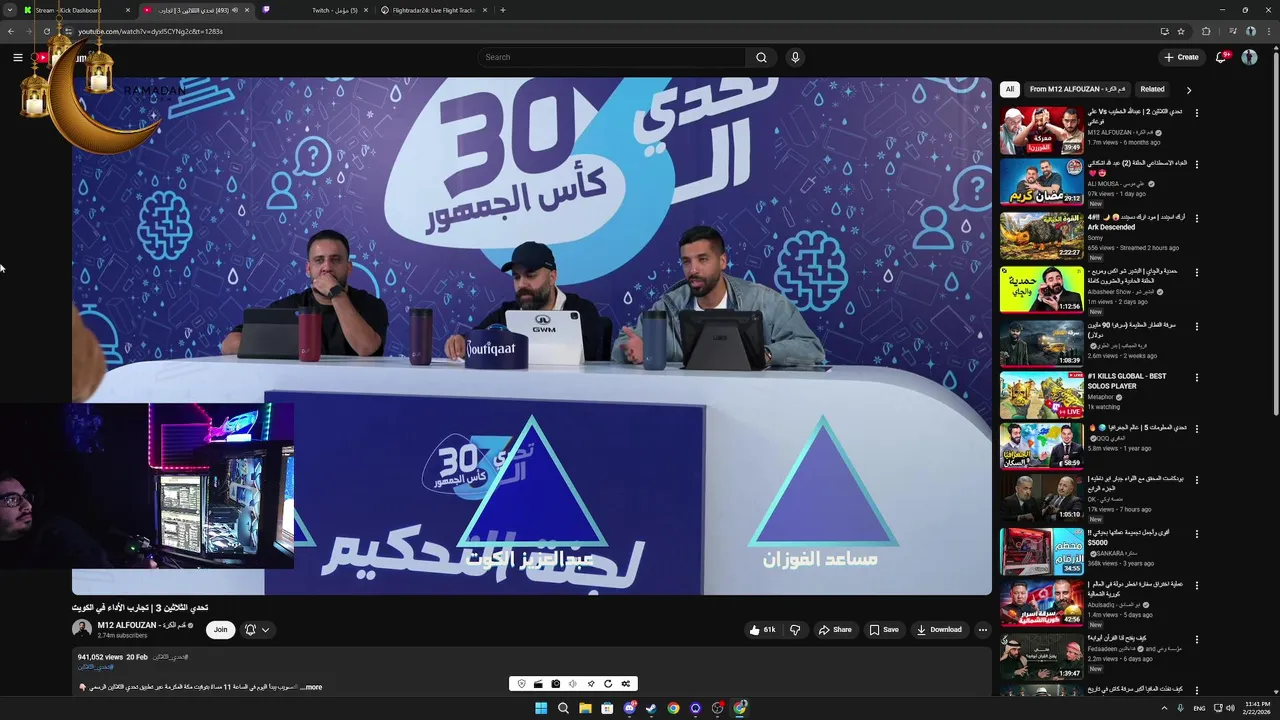This screenshot has height=720, width=1280.
Task: Open Chrome three-dot menu
Action: 1268,31
